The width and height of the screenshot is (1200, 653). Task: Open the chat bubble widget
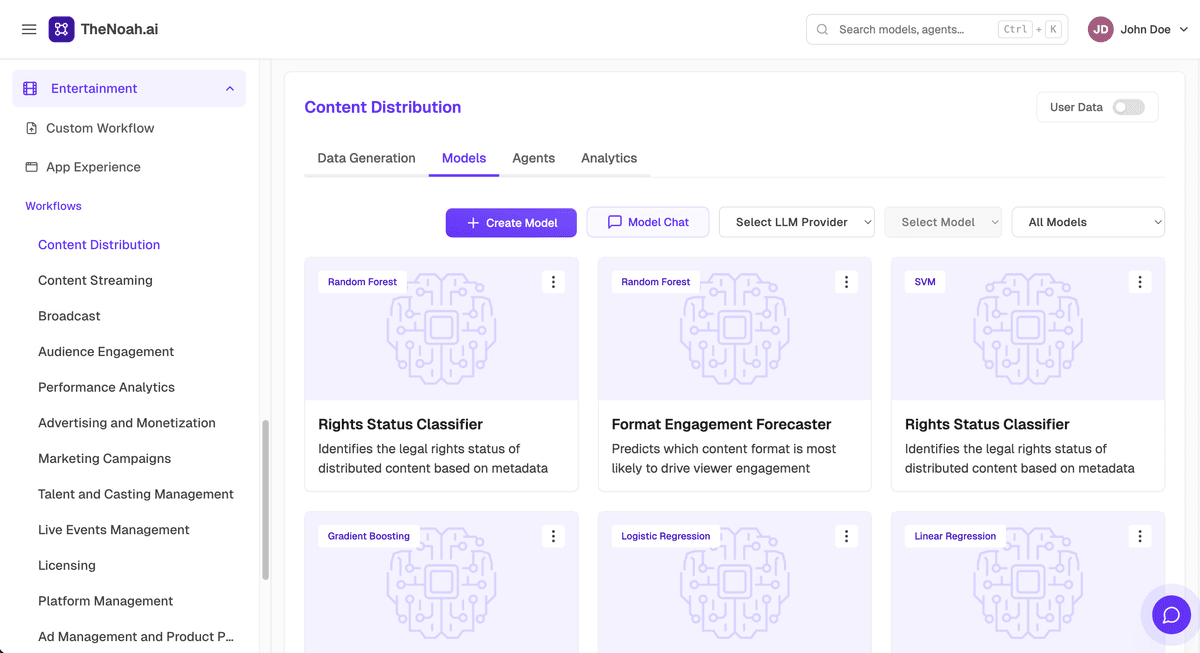point(1171,615)
